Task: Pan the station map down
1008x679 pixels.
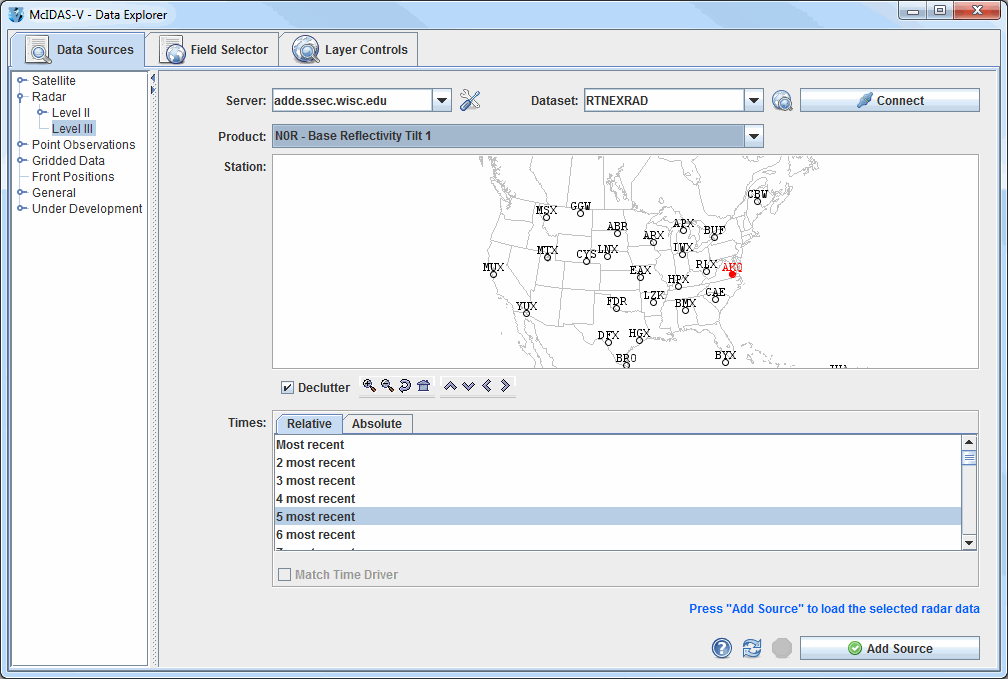Action: click(x=469, y=386)
